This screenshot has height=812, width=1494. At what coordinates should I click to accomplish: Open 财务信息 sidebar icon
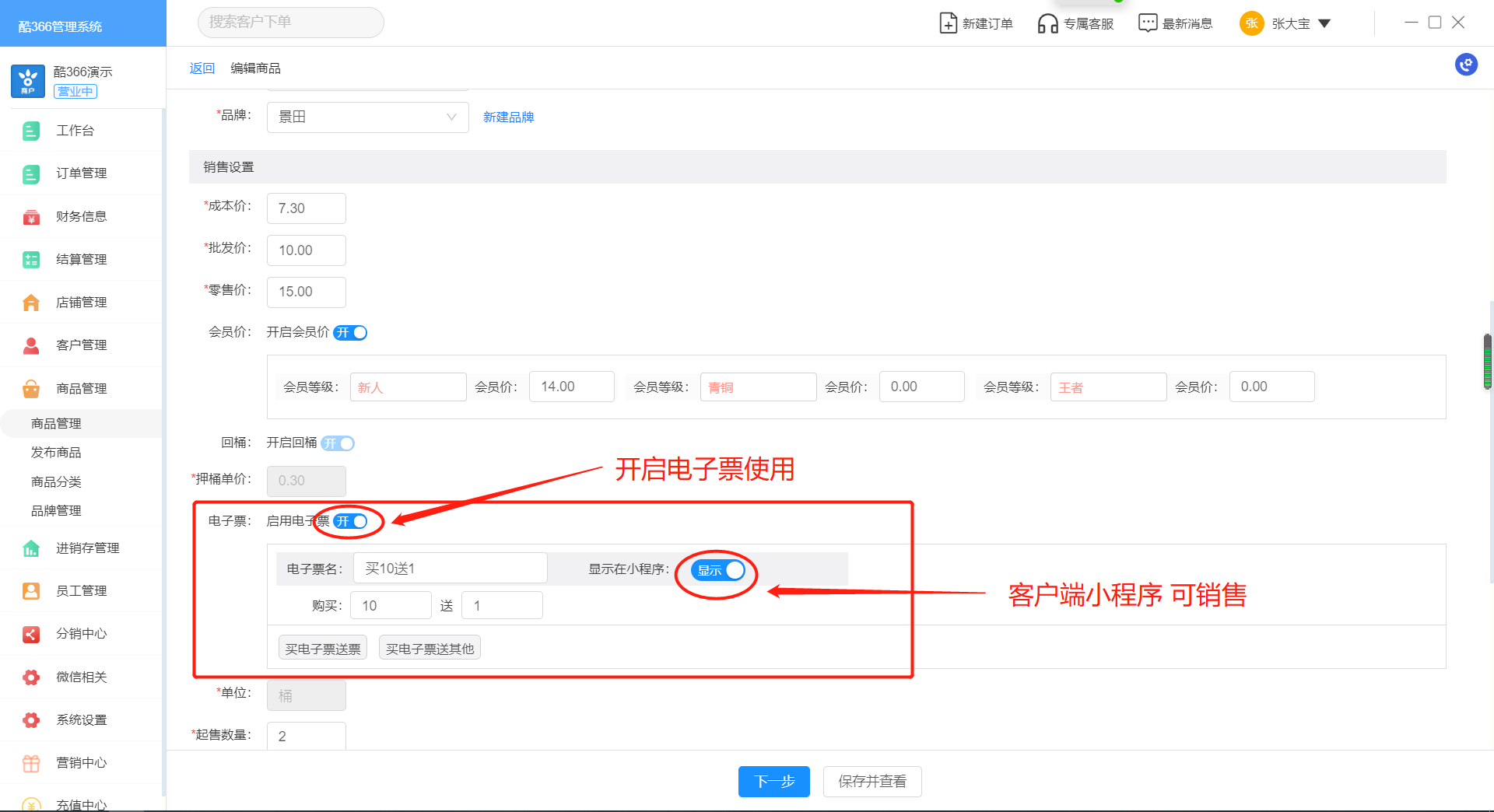(31, 217)
